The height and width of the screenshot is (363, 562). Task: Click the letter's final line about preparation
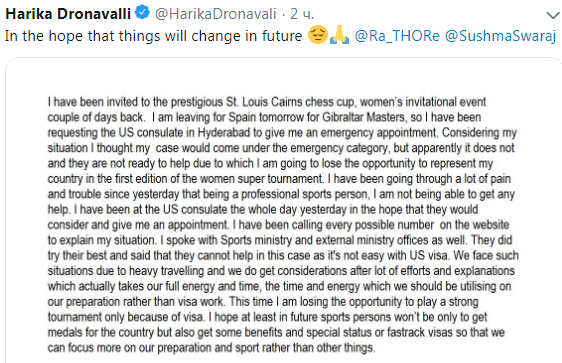(x=211, y=348)
